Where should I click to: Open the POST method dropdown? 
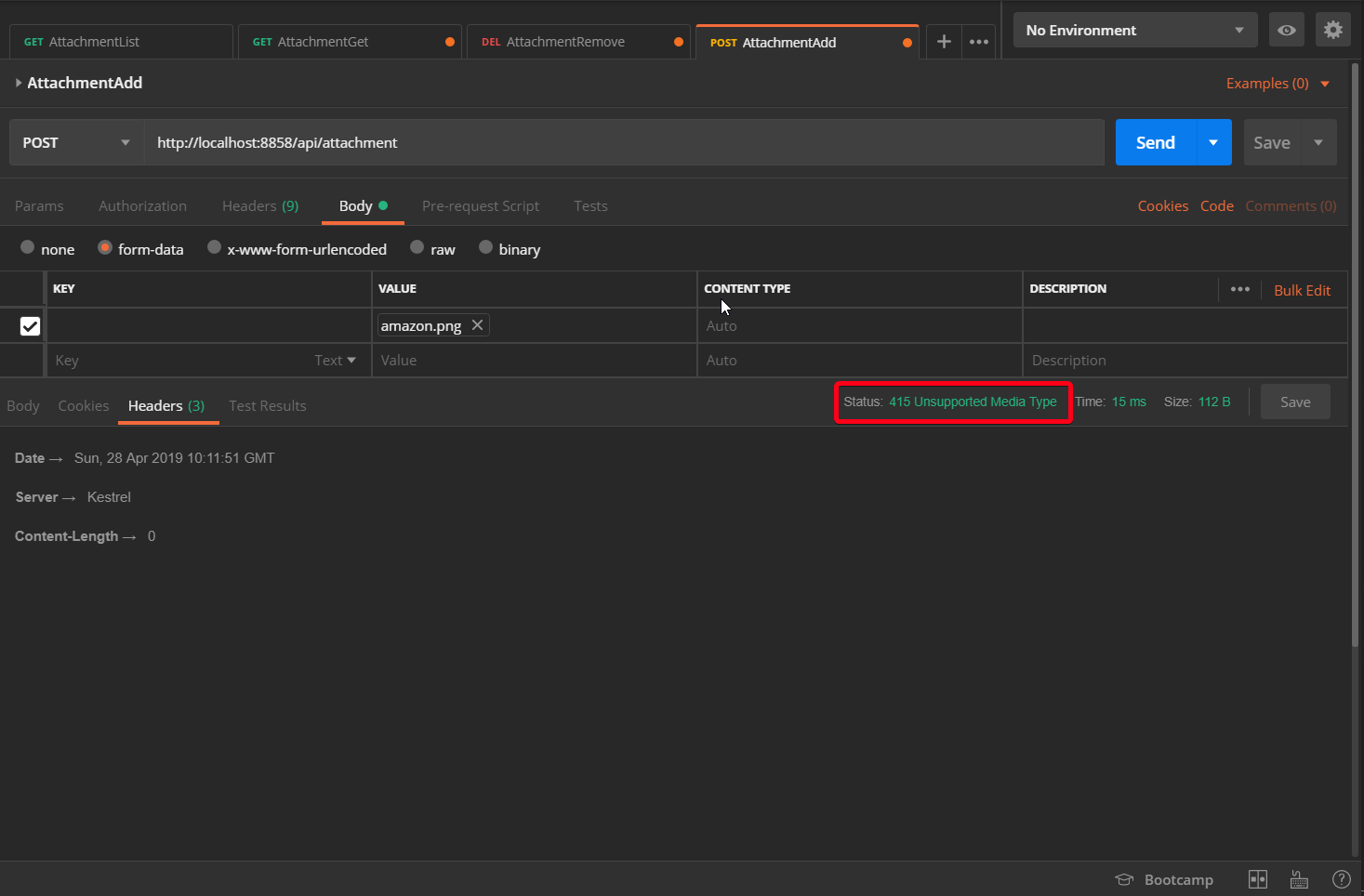(76, 142)
